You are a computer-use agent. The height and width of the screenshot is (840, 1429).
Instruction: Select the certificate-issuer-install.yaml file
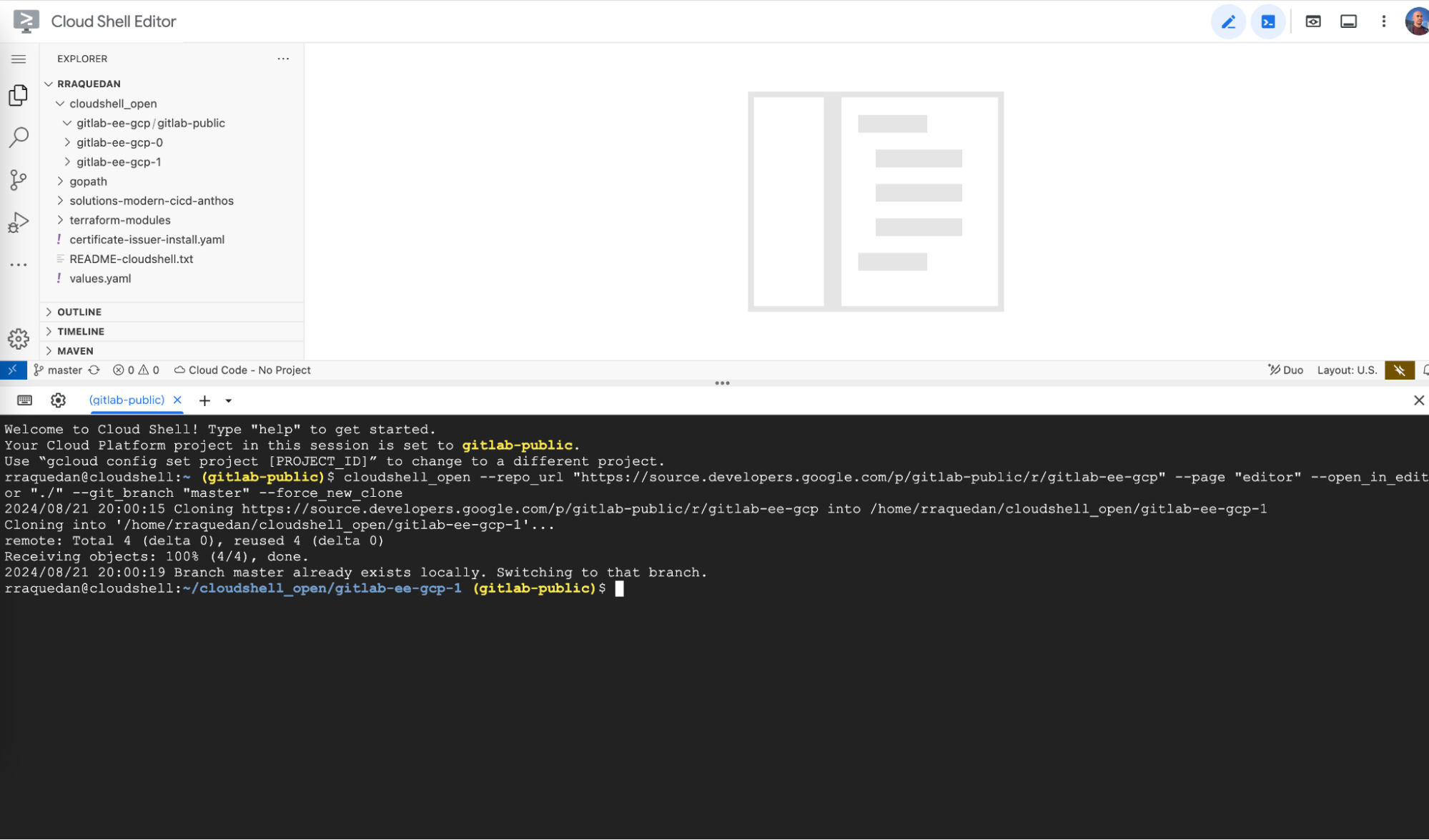[x=148, y=239]
